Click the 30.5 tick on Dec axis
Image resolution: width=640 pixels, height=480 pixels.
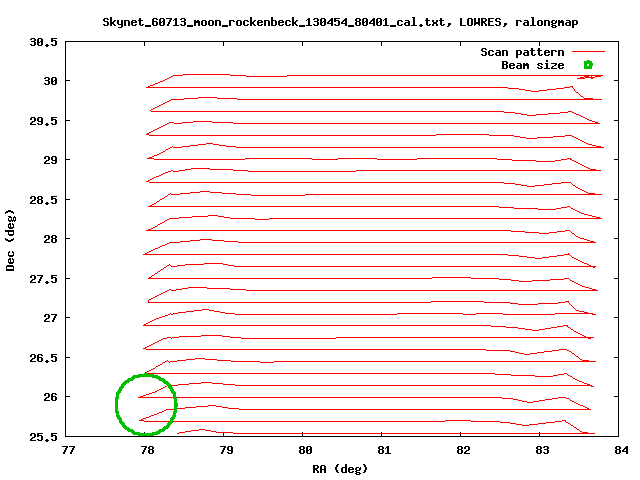[x=44, y=42]
